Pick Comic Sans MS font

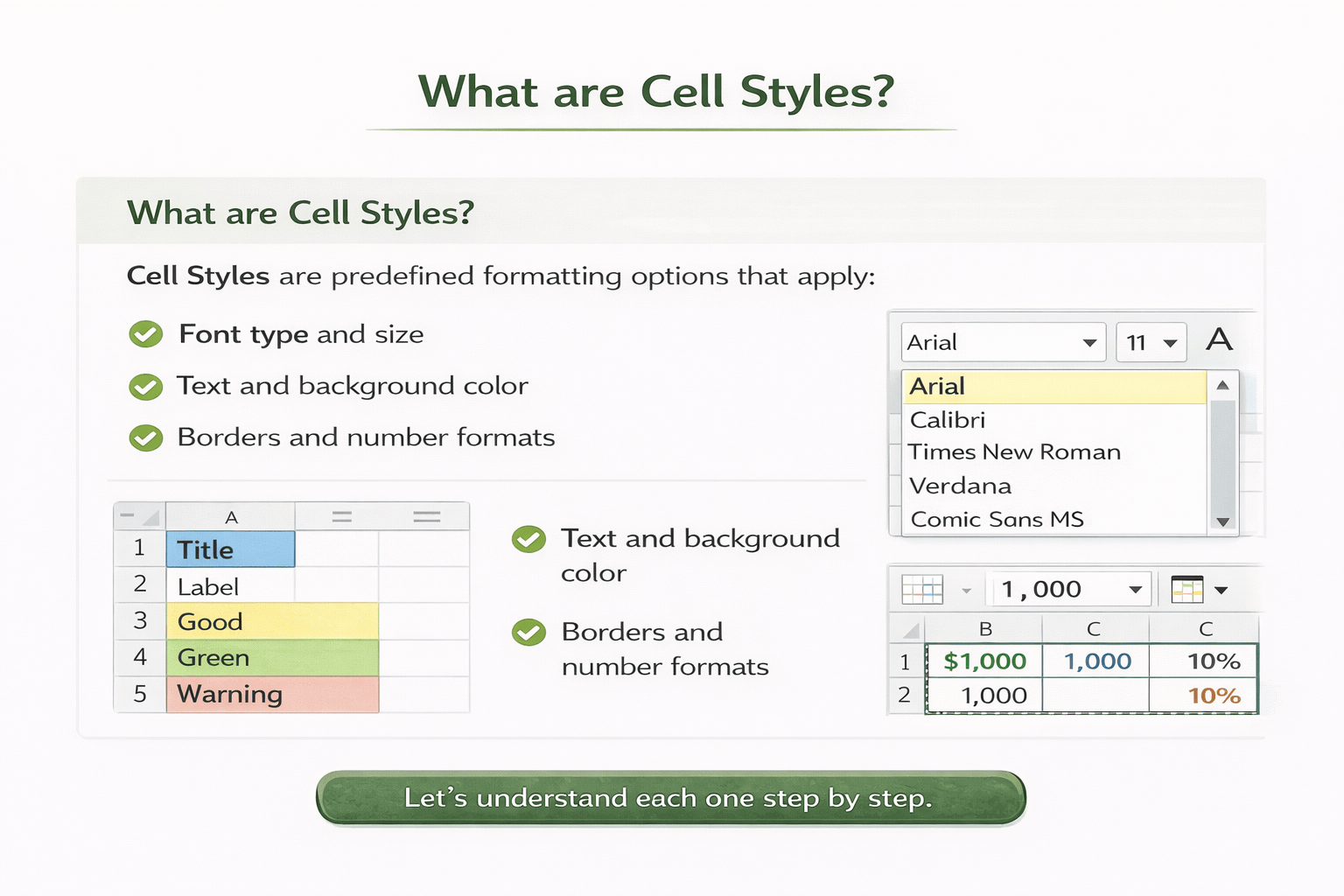click(1054, 519)
